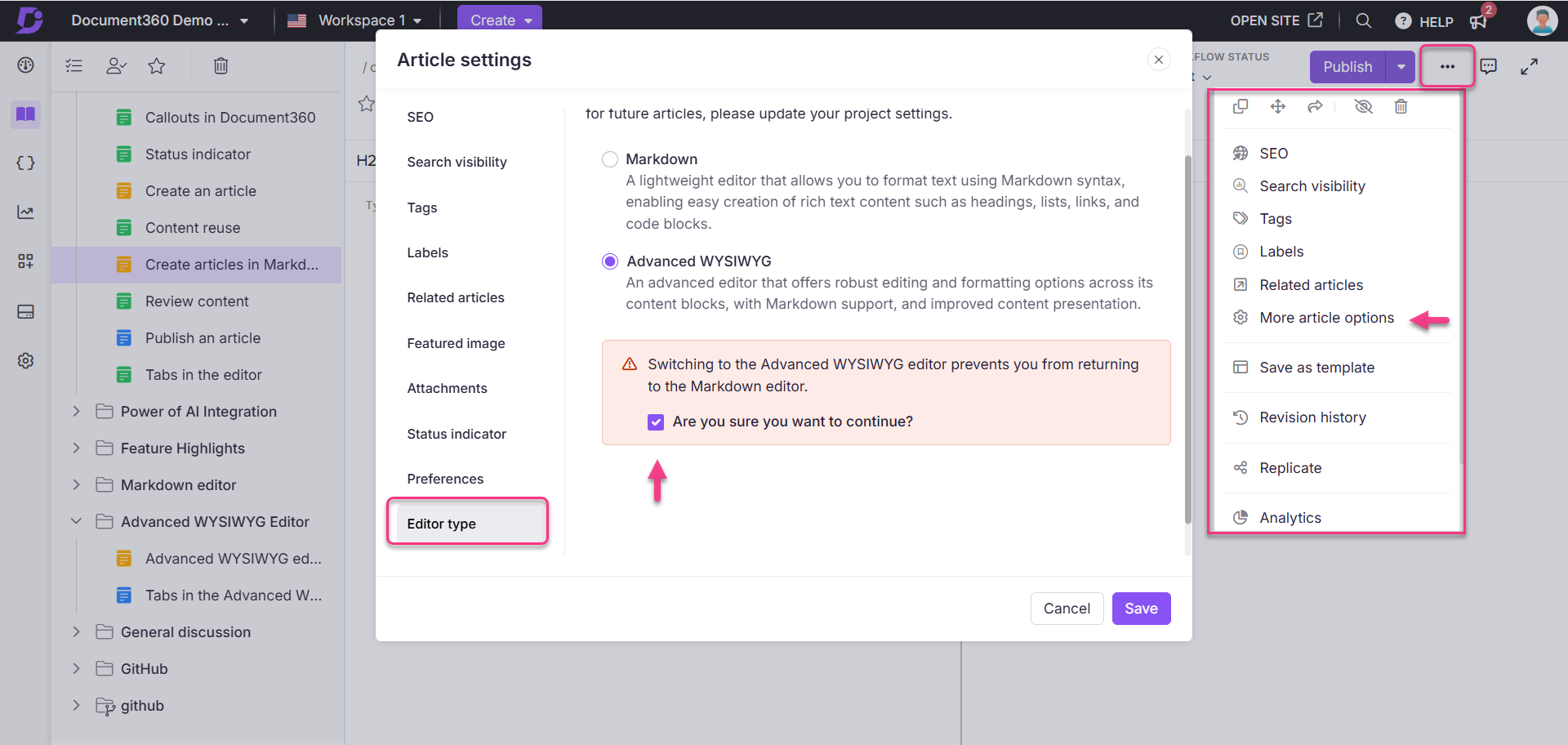Select the Markdown radio button
The width and height of the screenshot is (1568, 745).
tap(610, 159)
